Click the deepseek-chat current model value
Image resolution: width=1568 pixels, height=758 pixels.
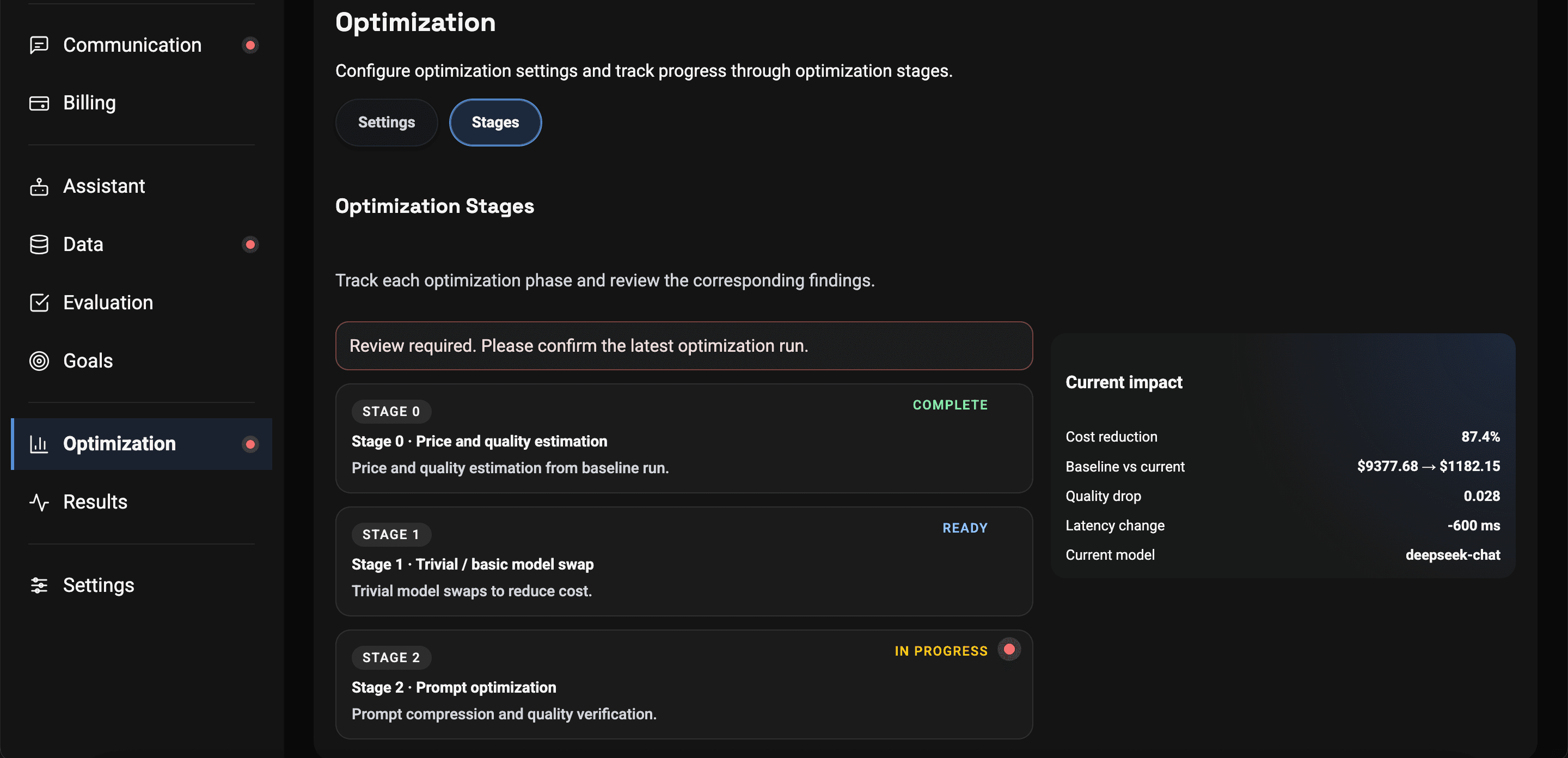[x=1453, y=555]
